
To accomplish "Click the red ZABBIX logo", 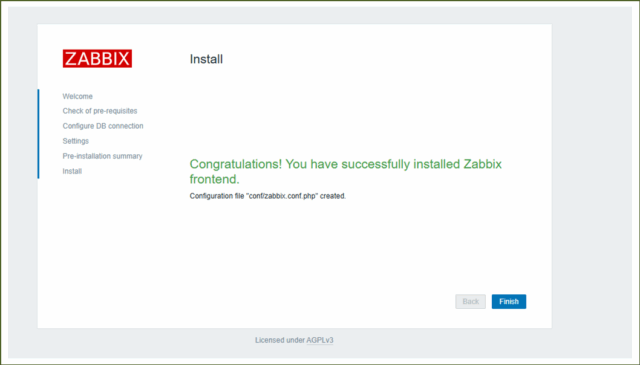I will 97,58.
